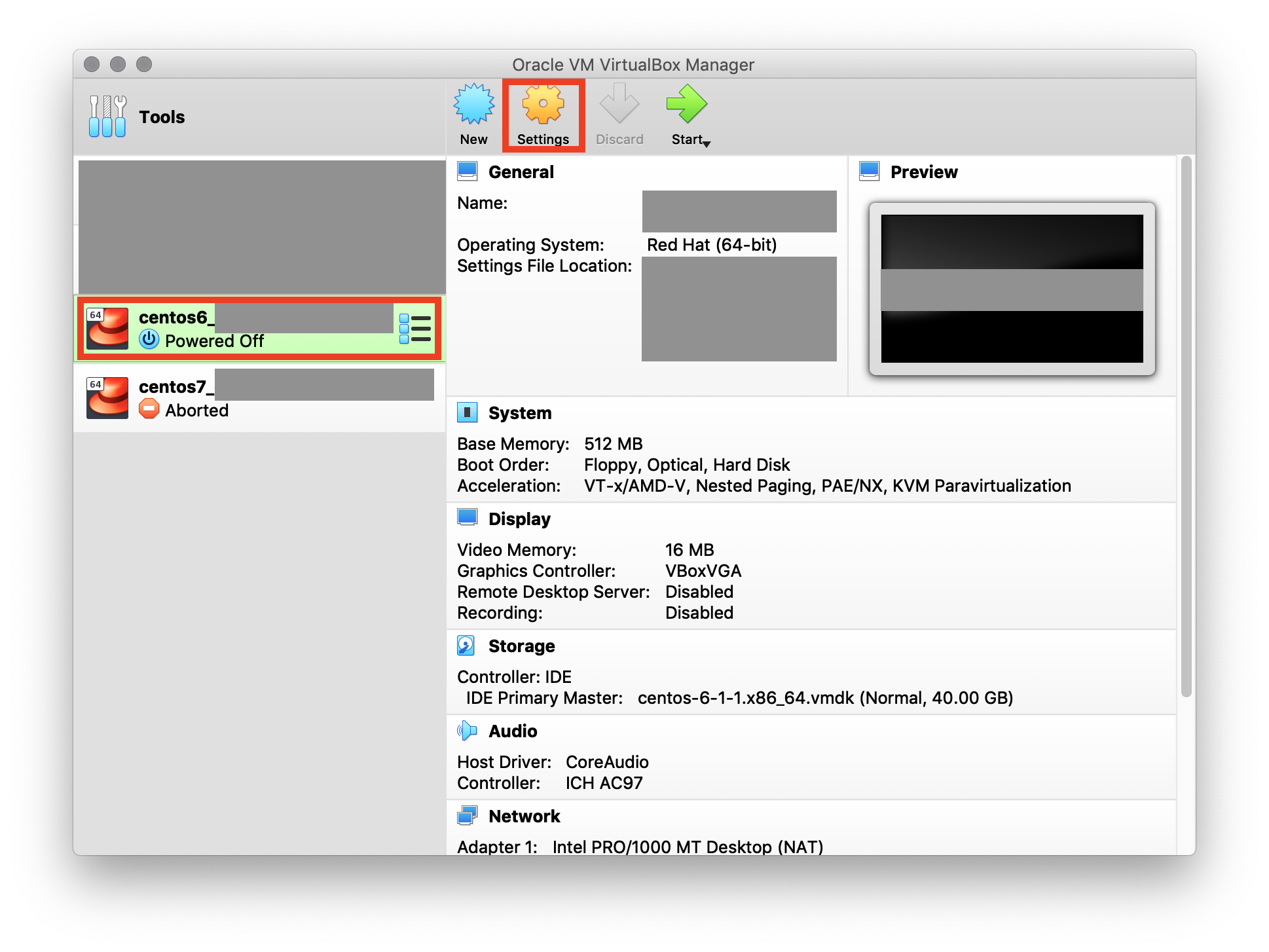Click the VM preview thumbnail
The width and height of the screenshot is (1269, 952).
[x=1012, y=289]
